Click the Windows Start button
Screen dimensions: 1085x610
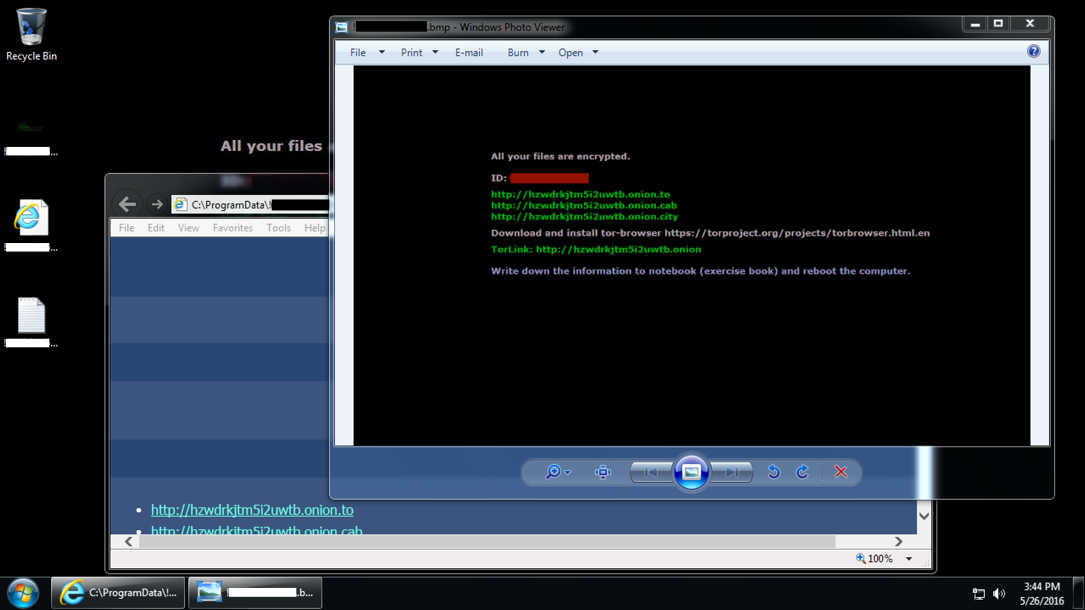(x=22, y=592)
